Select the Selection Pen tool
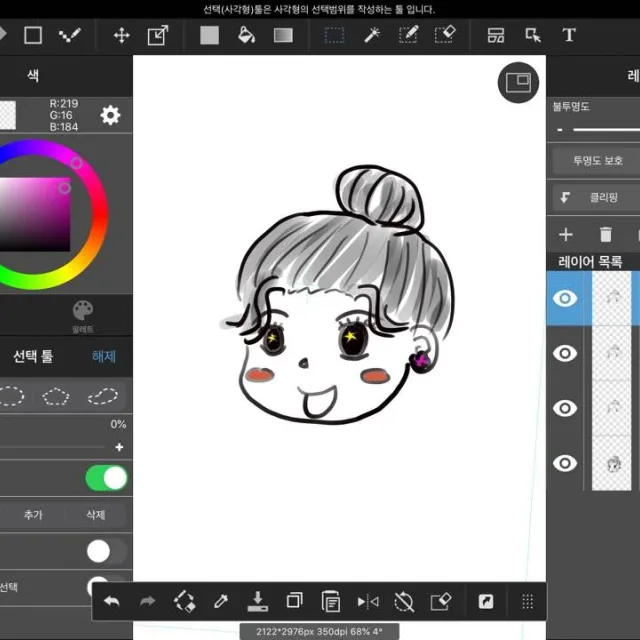The height and width of the screenshot is (640, 640). pos(409,35)
